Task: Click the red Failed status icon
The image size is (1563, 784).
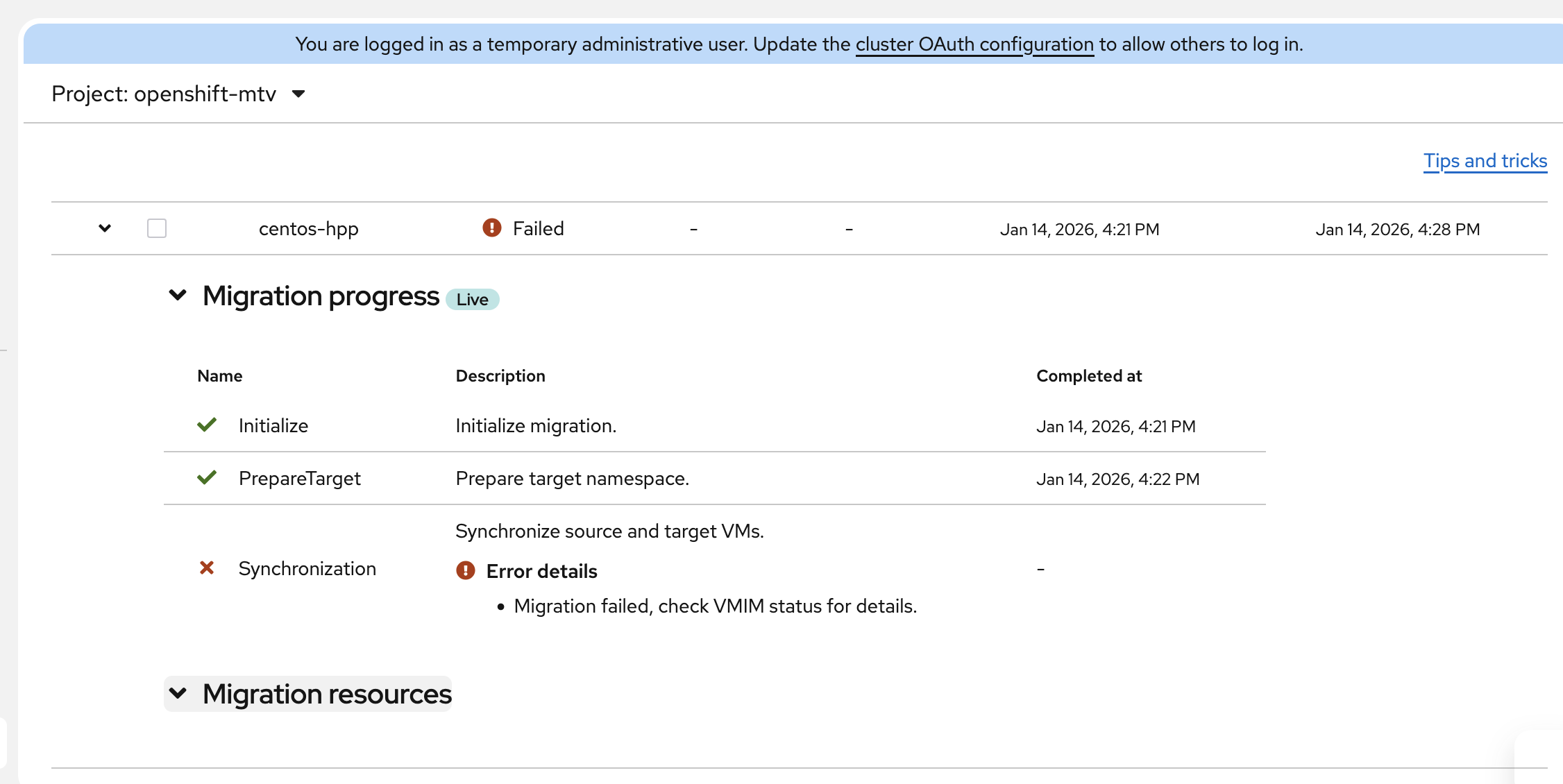Action: [x=491, y=228]
